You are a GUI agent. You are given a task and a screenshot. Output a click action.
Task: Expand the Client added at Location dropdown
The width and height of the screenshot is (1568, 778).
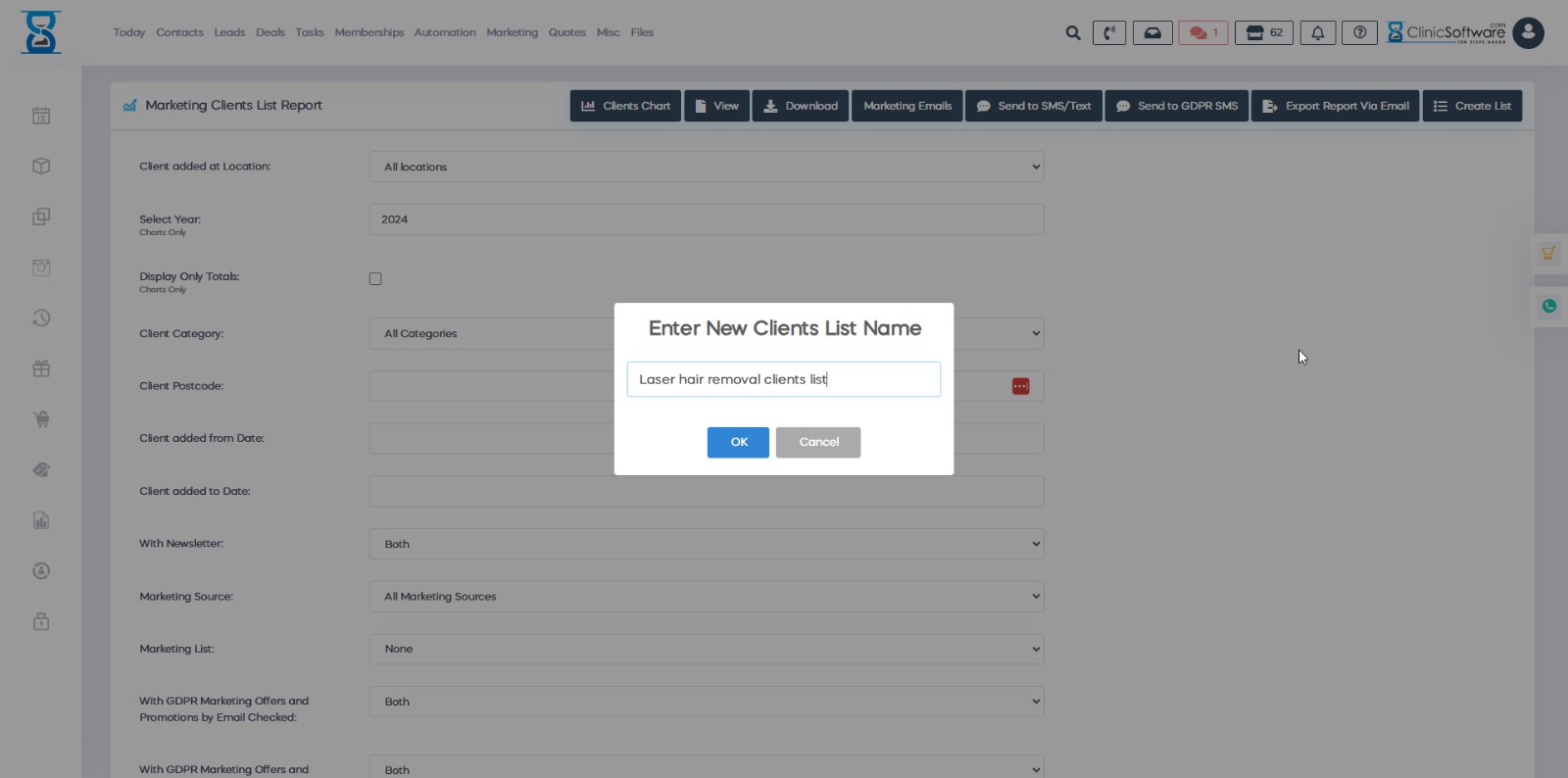click(x=706, y=167)
